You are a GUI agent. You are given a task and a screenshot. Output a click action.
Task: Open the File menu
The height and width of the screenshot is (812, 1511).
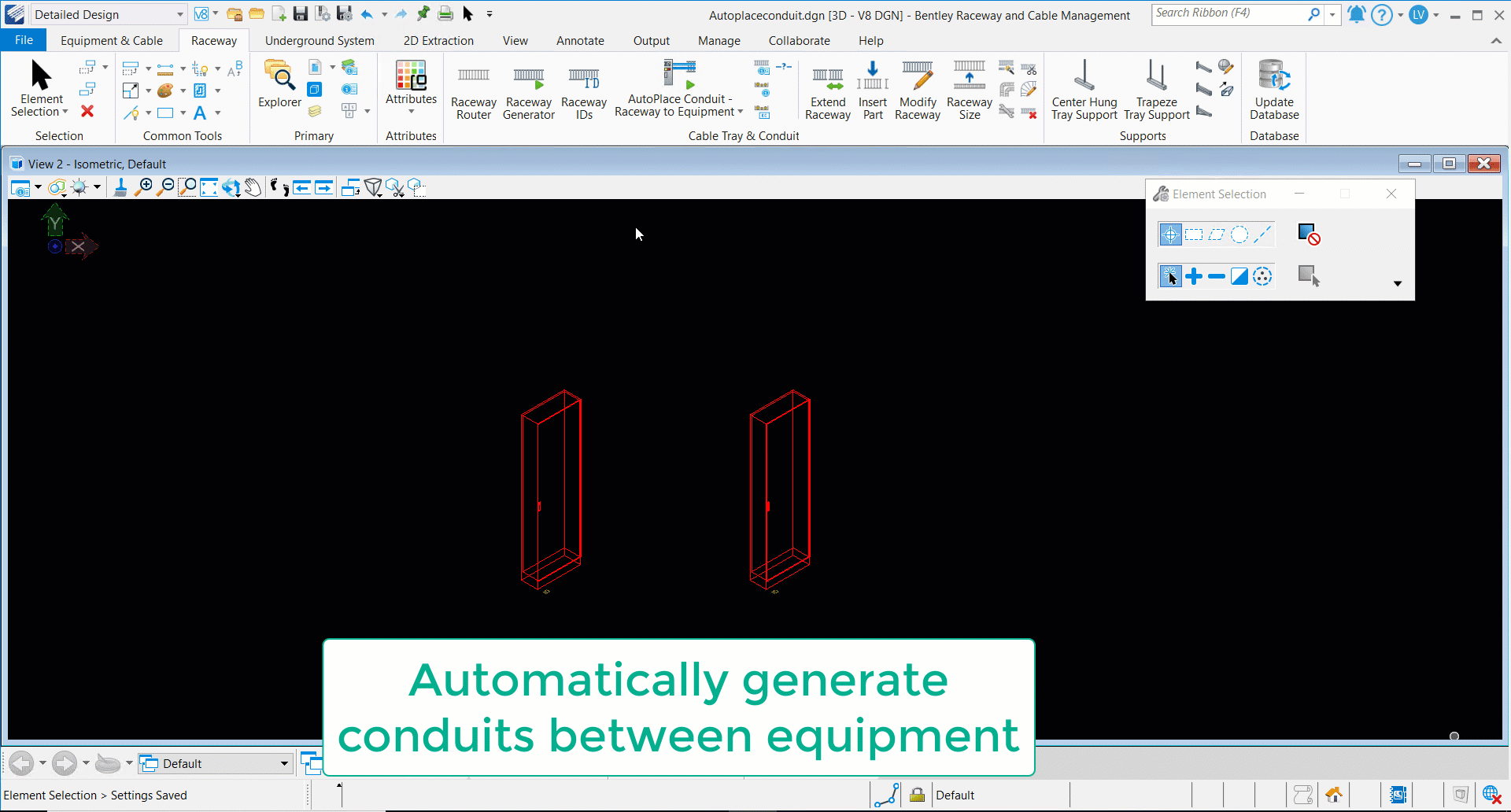click(24, 40)
